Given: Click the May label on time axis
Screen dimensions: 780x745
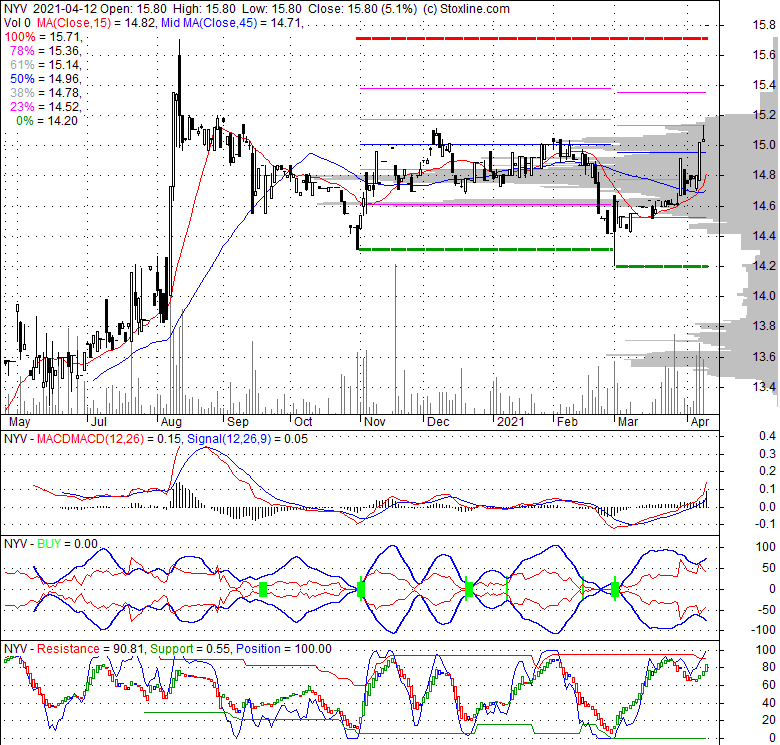Looking at the screenshot, I should point(19,422).
